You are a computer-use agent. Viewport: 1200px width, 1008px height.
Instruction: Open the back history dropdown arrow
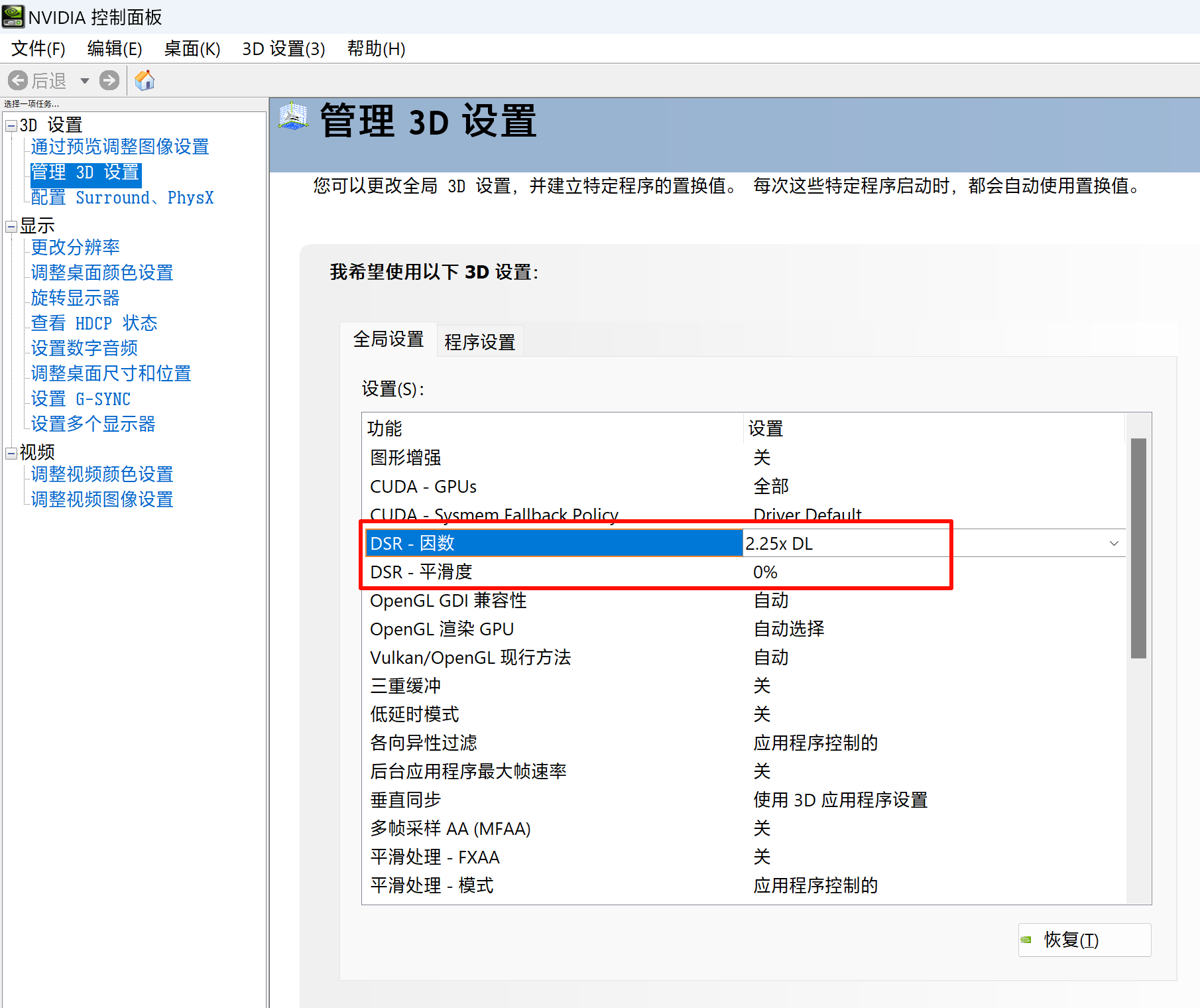(85, 81)
